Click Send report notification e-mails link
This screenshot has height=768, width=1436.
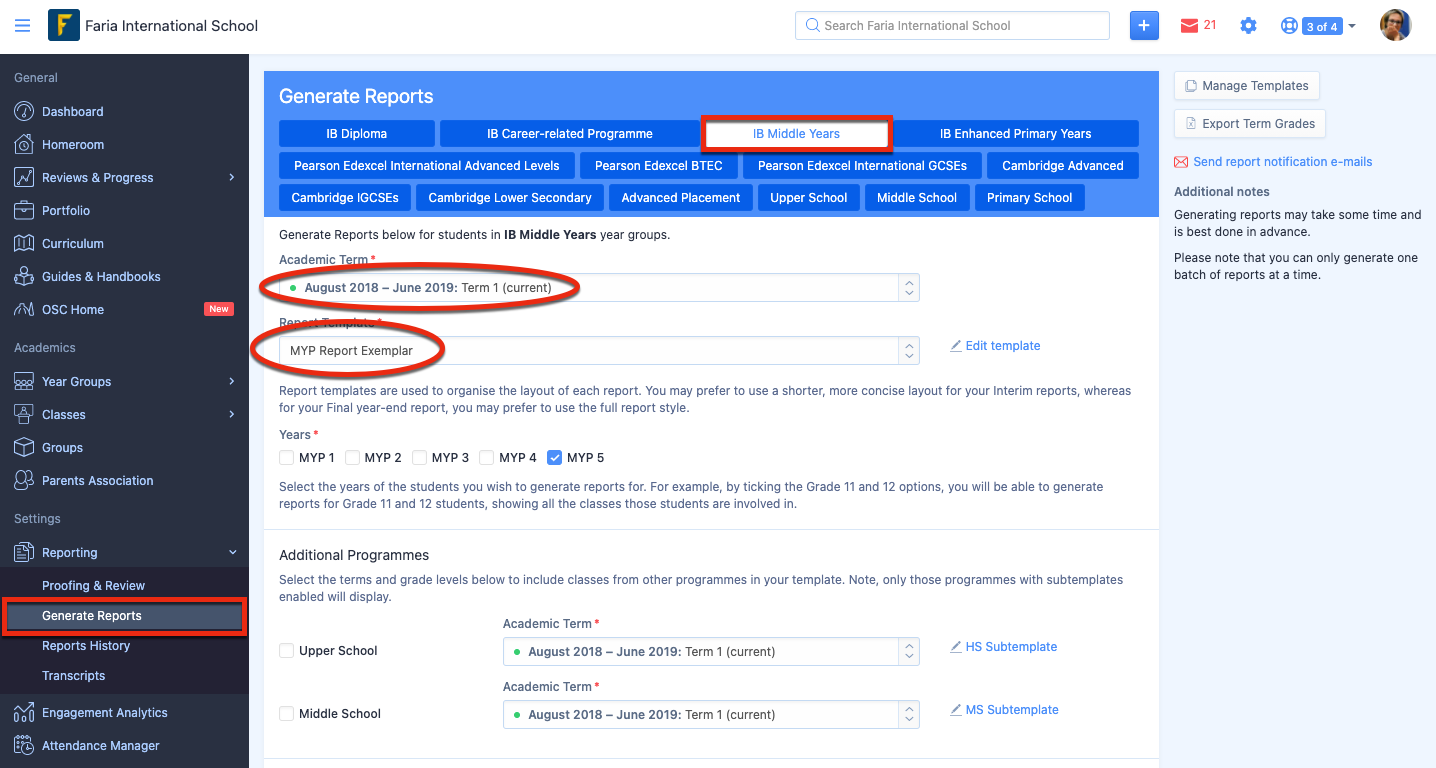tap(1282, 162)
